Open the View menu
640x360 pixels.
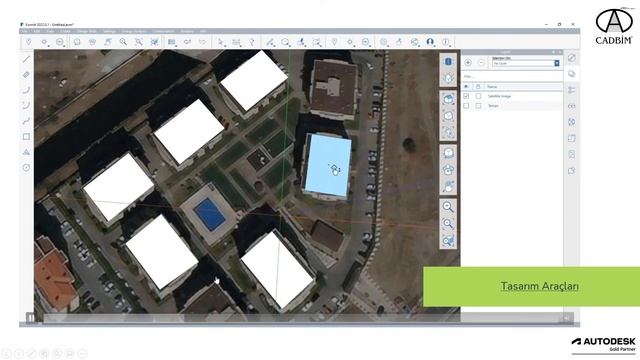pyautogui.click(x=50, y=31)
